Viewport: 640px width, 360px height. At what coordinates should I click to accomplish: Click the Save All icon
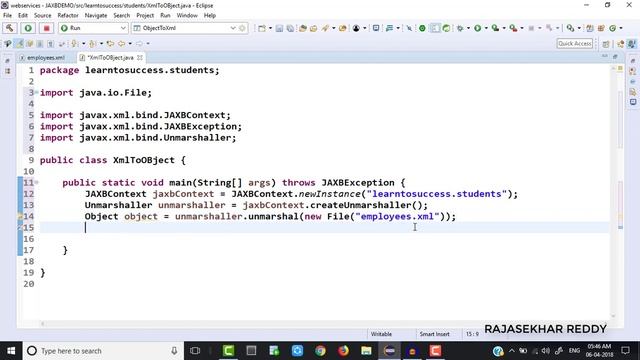[290, 28]
